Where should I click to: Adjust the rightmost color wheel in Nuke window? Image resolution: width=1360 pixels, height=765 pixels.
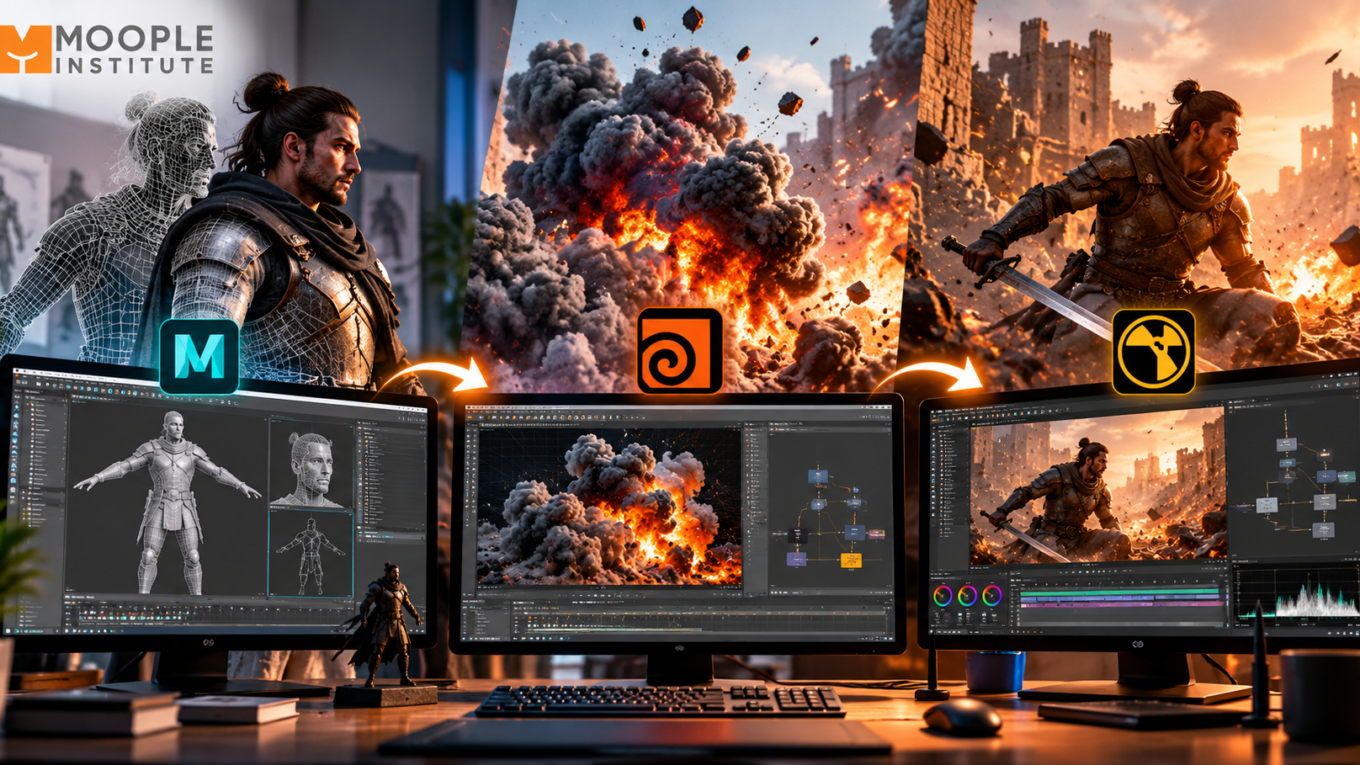pos(992,595)
